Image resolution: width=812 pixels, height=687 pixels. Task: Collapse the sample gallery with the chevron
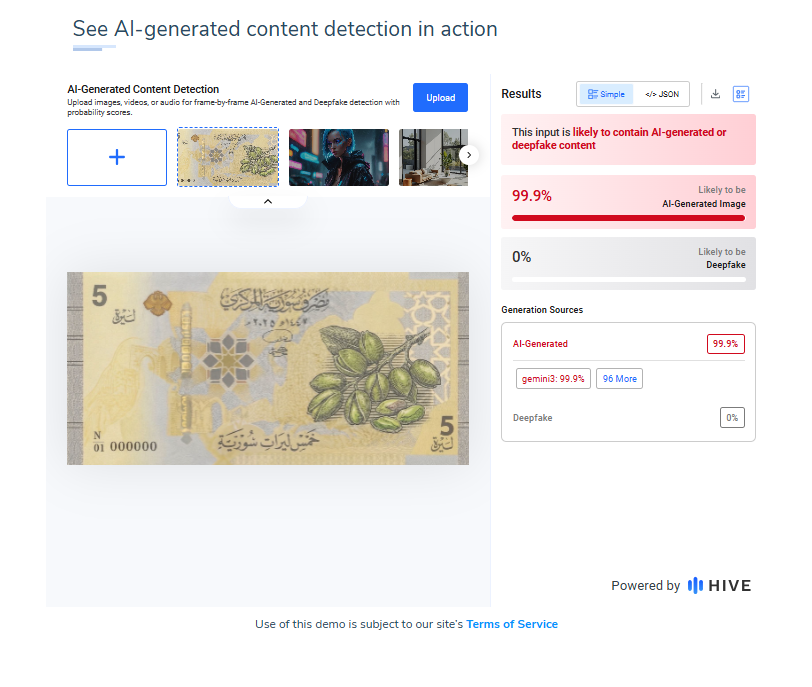pyautogui.click(x=268, y=201)
